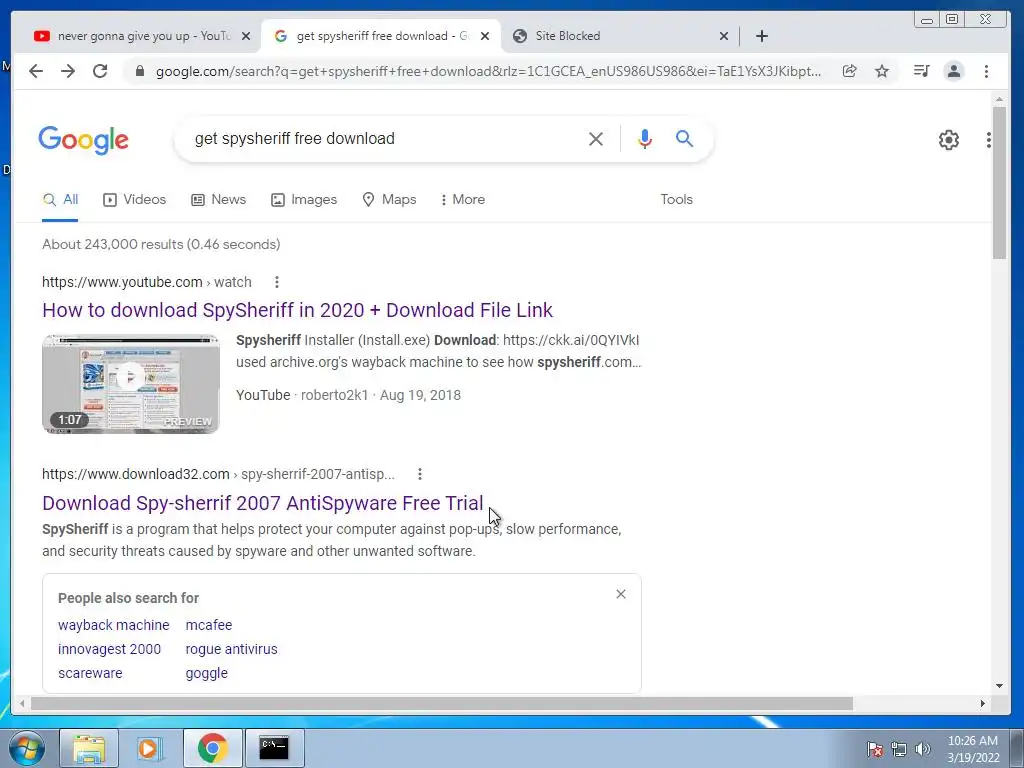
Task: Click the padlock site info icon
Action: (139, 71)
